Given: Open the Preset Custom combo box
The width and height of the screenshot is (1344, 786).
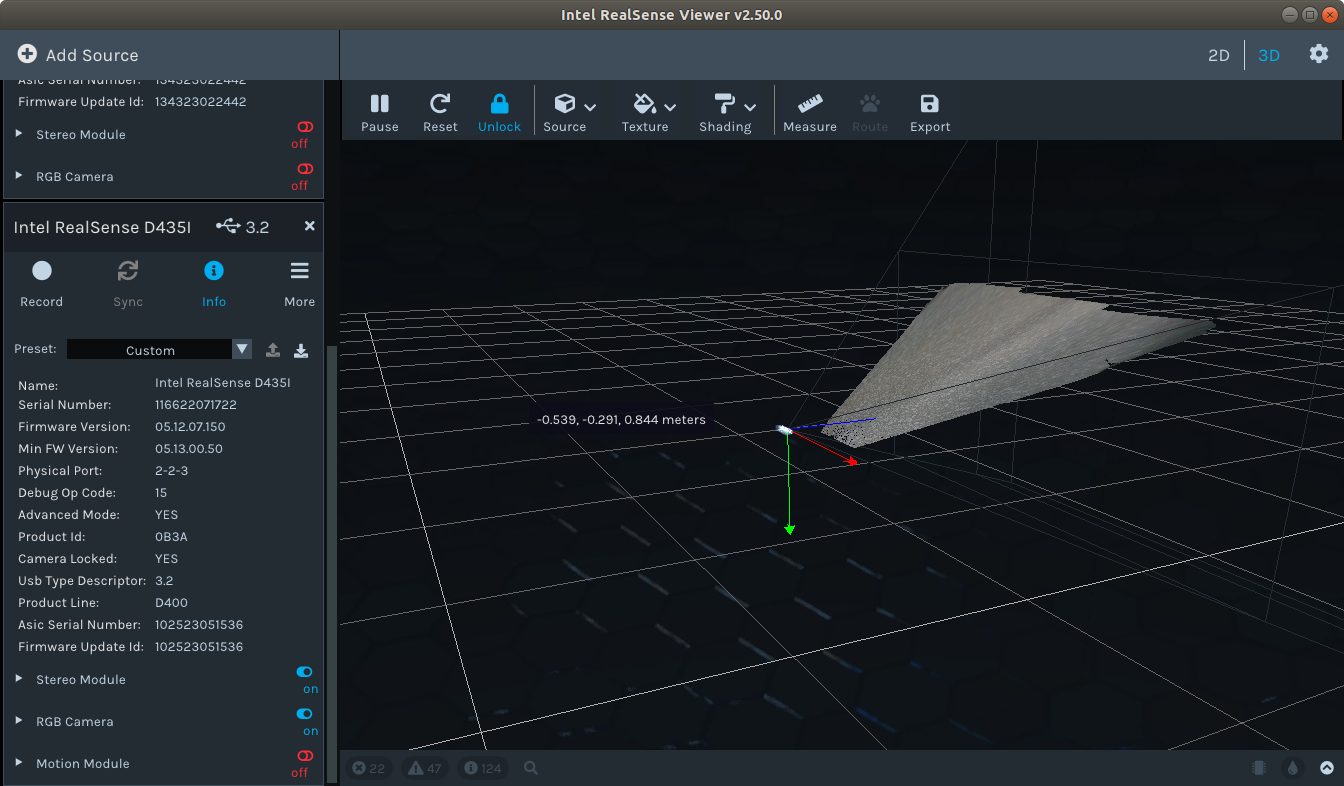Looking at the screenshot, I should pyautogui.click(x=159, y=349).
